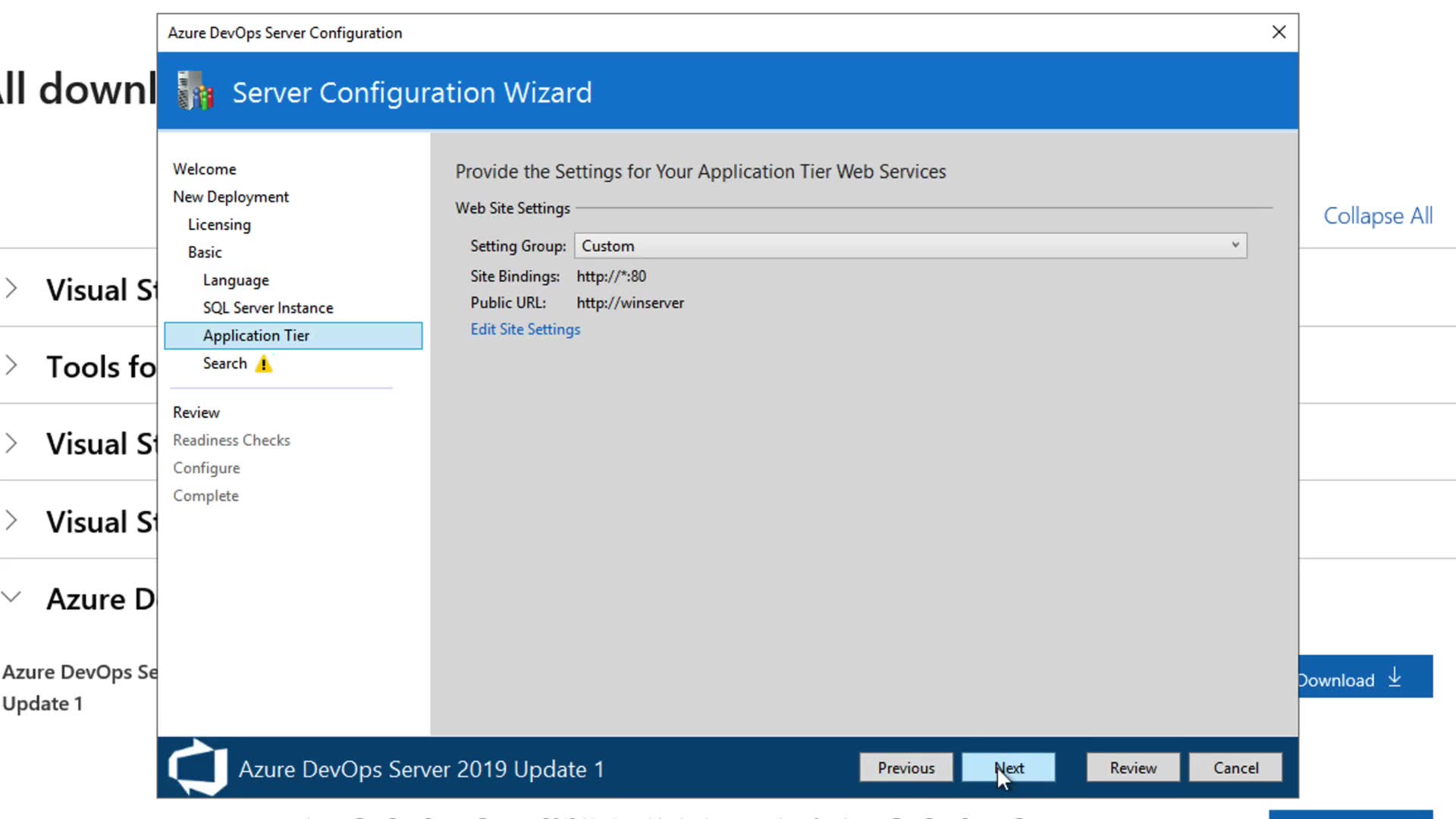This screenshot has width=1456, height=819.
Task: Select the Language step
Action: pos(236,281)
